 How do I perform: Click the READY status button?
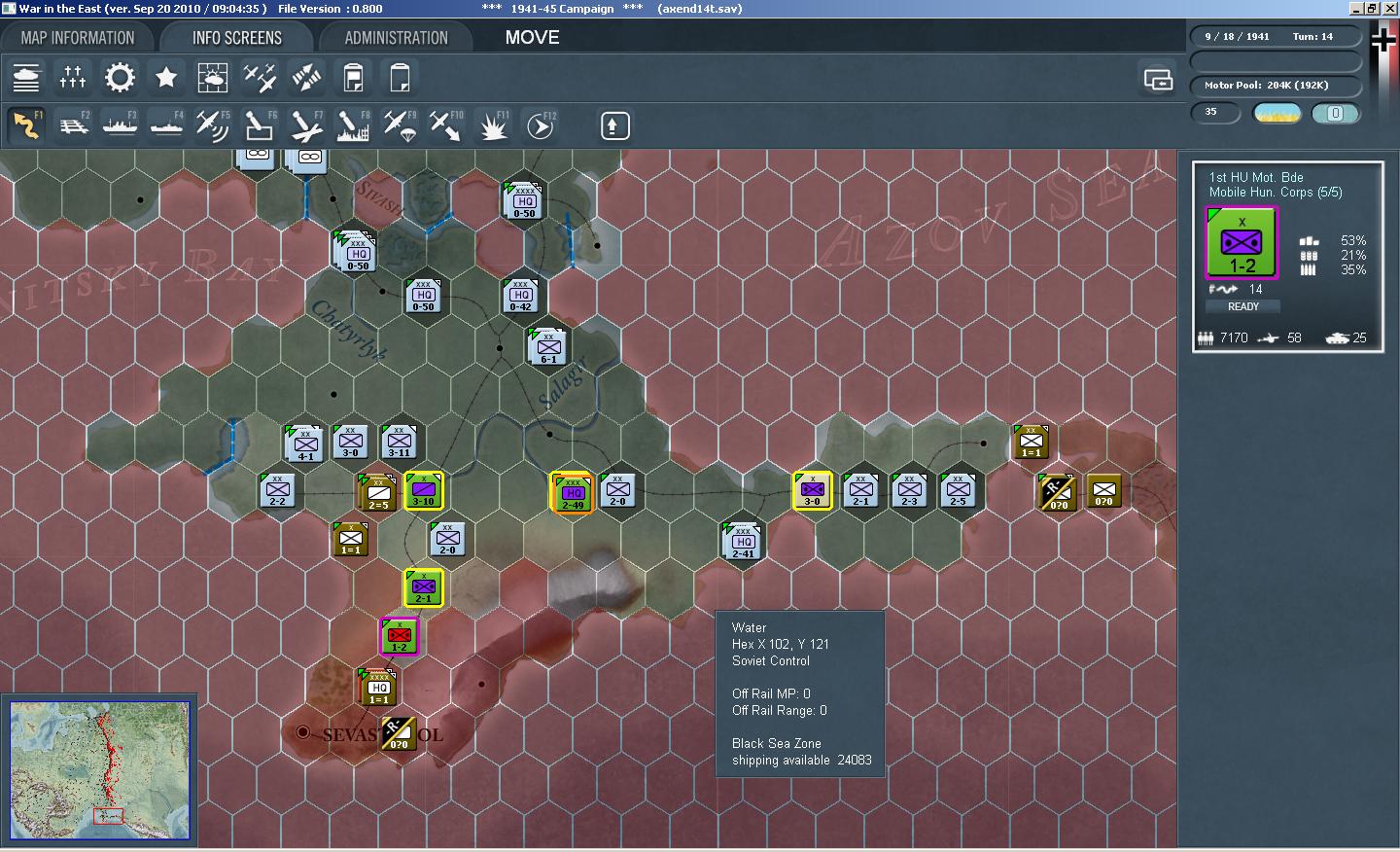click(x=1242, y=306)
